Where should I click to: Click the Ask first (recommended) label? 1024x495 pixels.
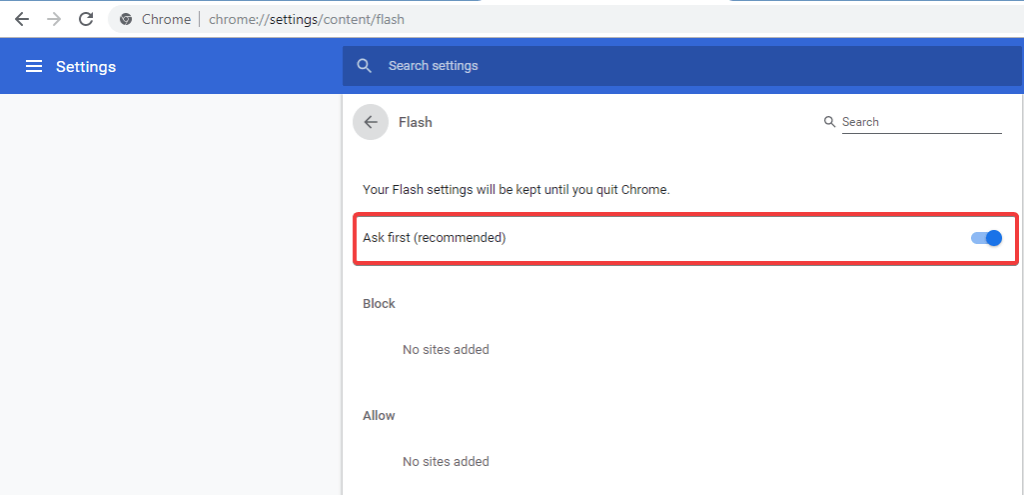click(x=434, y=238)
